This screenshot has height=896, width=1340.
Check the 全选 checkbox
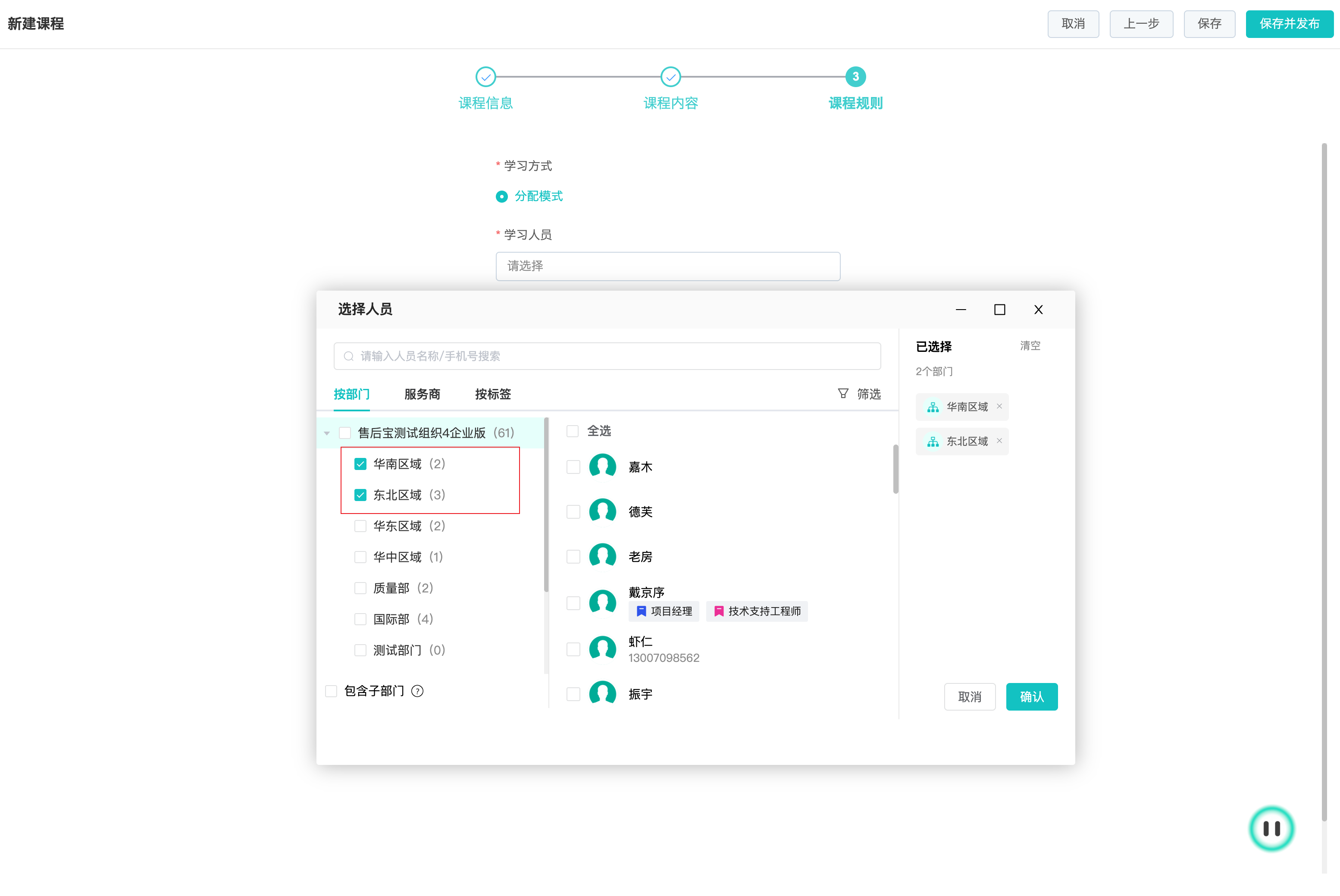572,431
